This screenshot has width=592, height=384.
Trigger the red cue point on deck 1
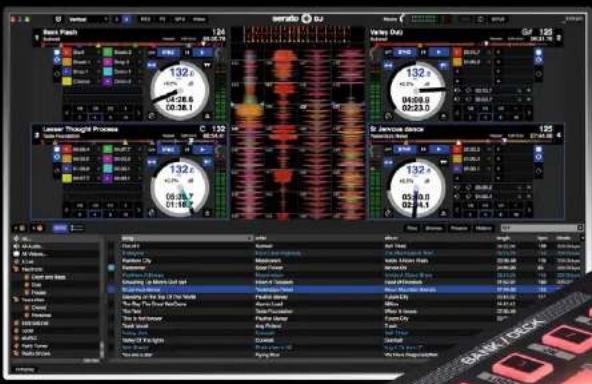coord(67,52)
